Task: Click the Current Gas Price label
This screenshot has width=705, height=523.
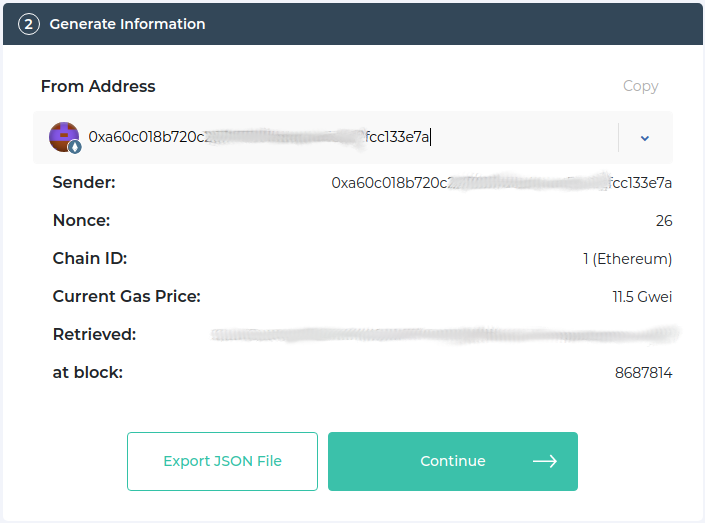Action: (x=127, y=296)
